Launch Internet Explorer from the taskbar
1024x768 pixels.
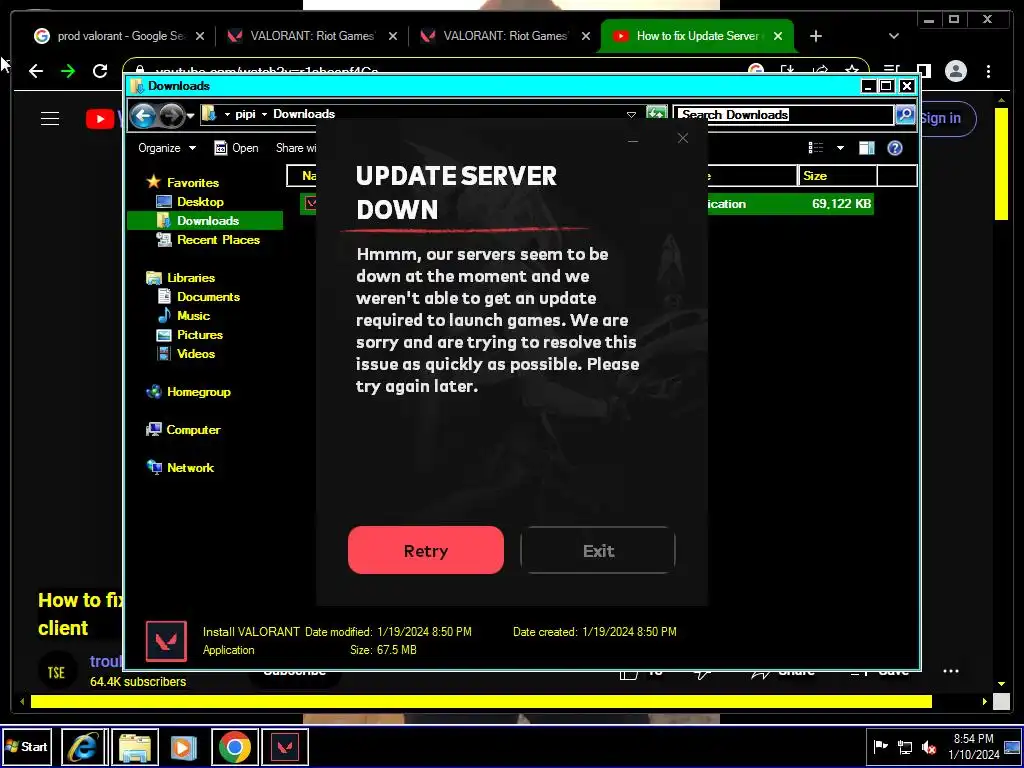pos(84,747)
